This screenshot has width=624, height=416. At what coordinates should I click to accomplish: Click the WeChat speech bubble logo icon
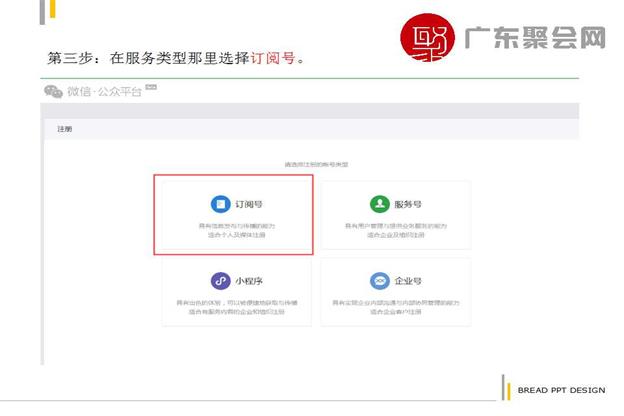[x=52, y=92]
